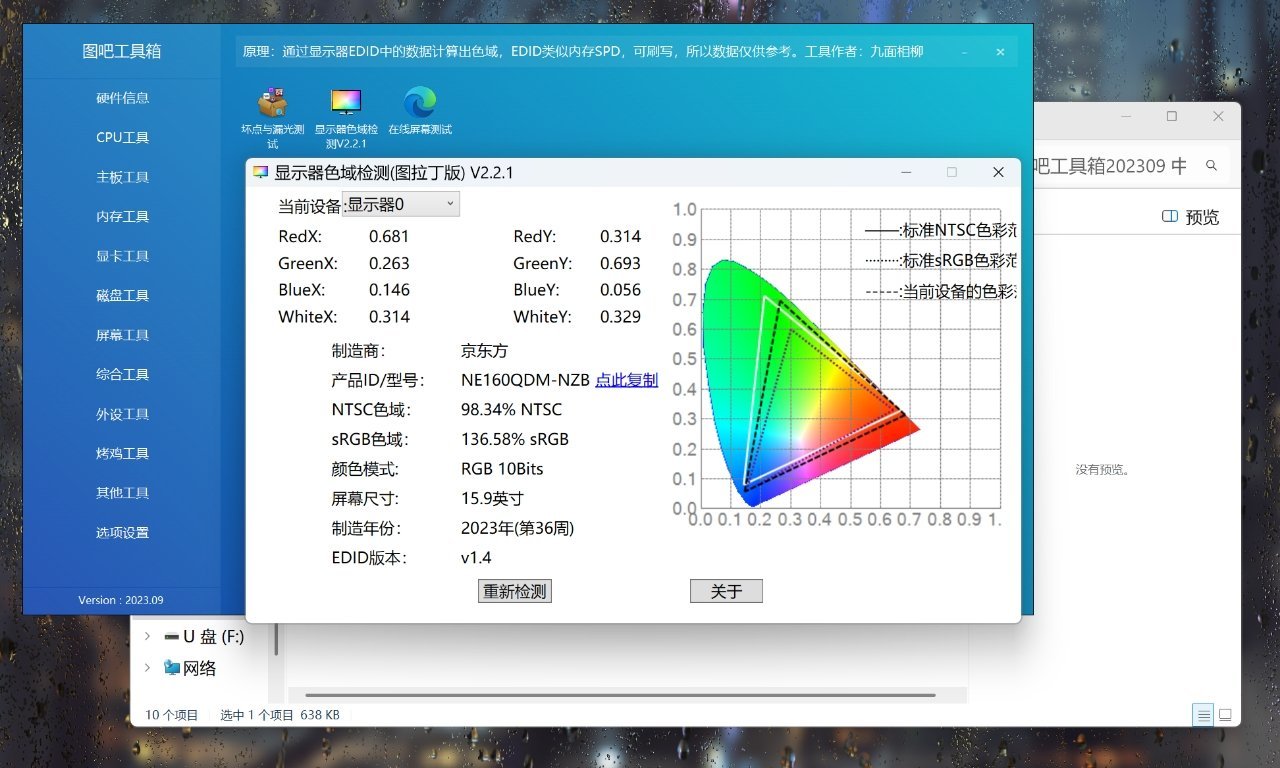
Task: Click the CIE chromaticity gamut diagram
Action: click(840, 365)
